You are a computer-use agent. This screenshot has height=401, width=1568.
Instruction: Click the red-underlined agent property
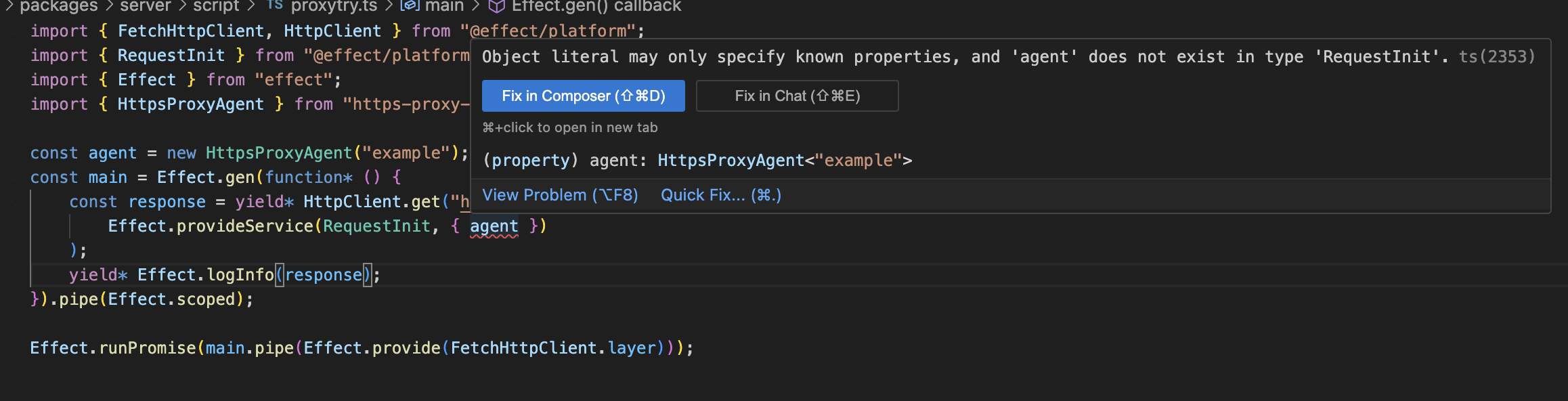(x=494, y=226)
